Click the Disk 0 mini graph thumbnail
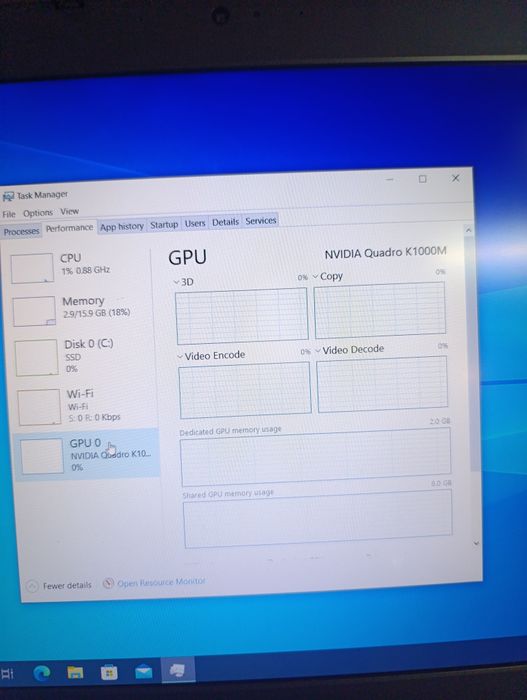 37,357
